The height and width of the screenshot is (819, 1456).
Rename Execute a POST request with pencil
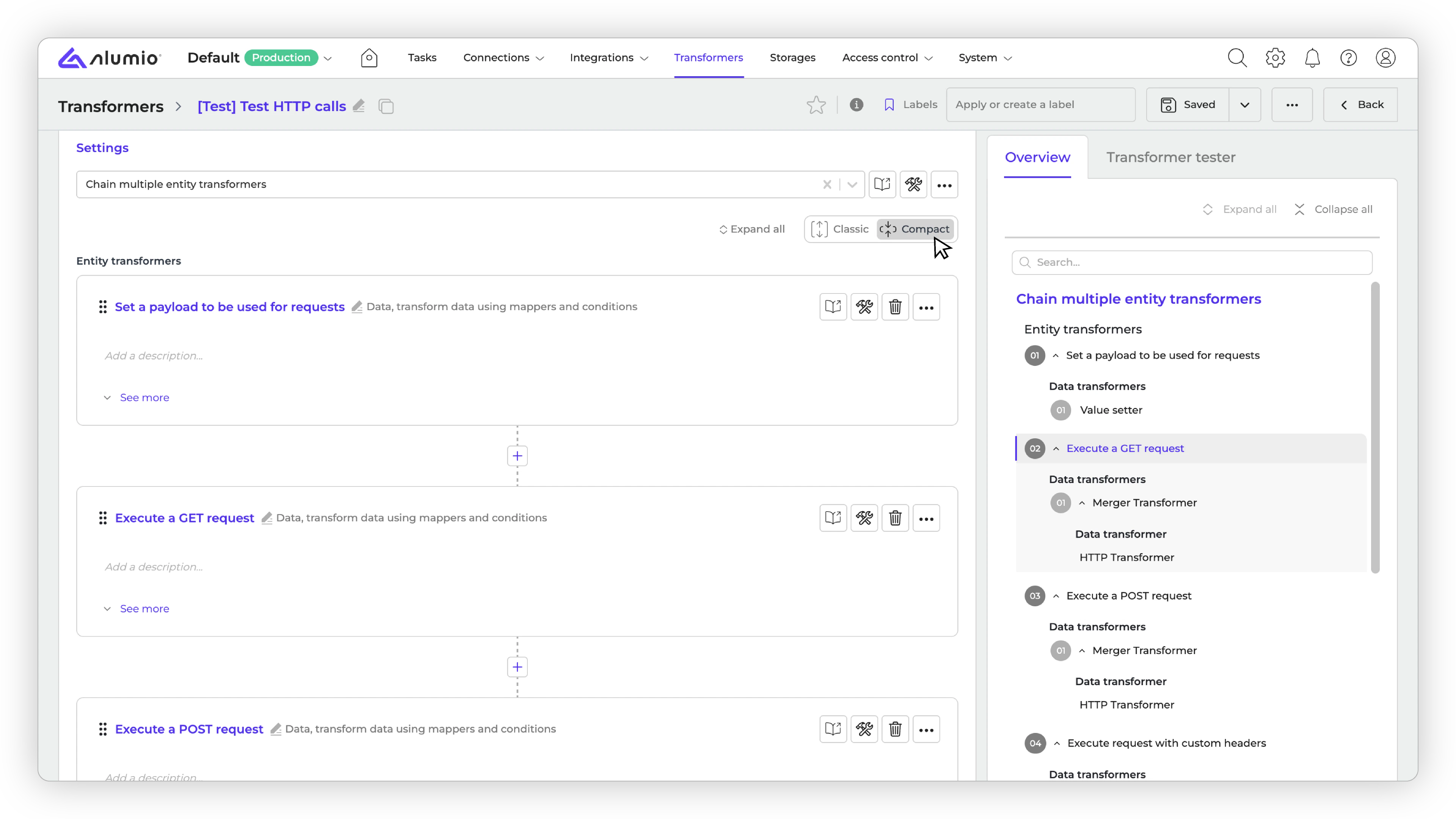[x=276, y=729]
